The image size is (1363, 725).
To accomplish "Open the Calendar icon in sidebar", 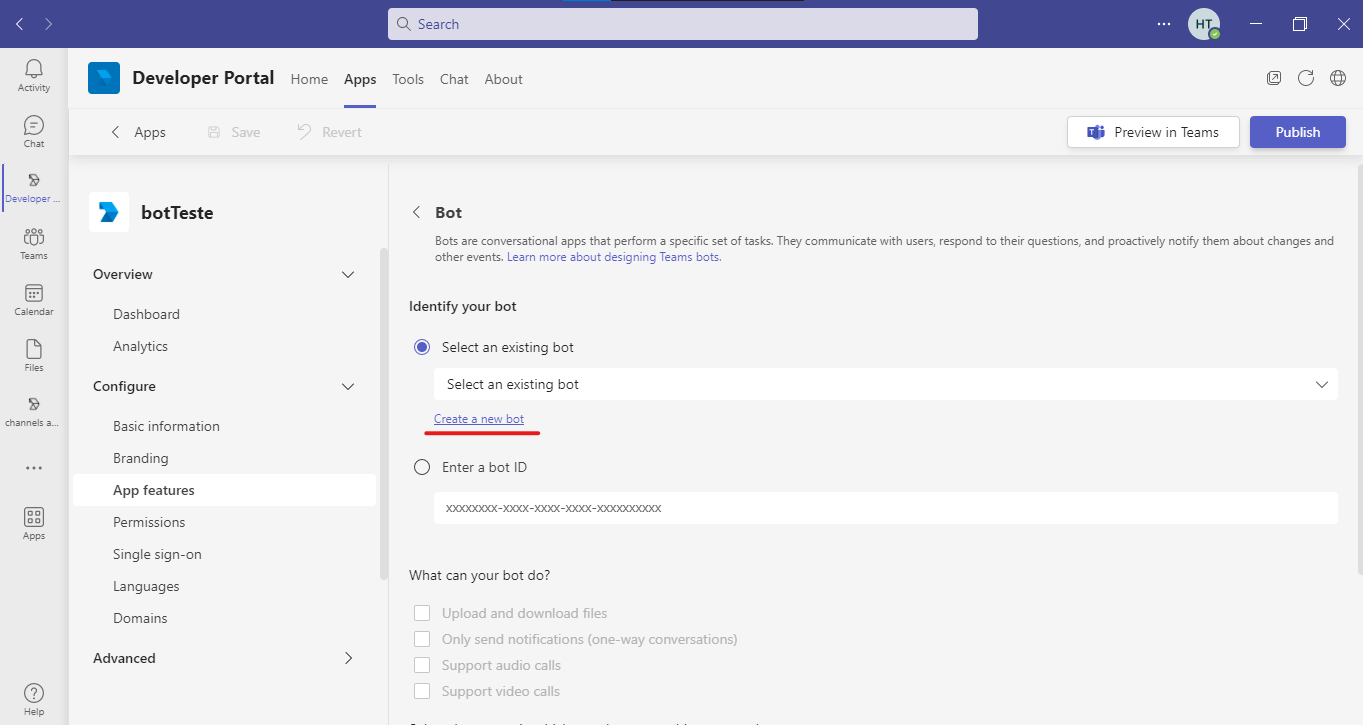I will (x=34, y=299).
